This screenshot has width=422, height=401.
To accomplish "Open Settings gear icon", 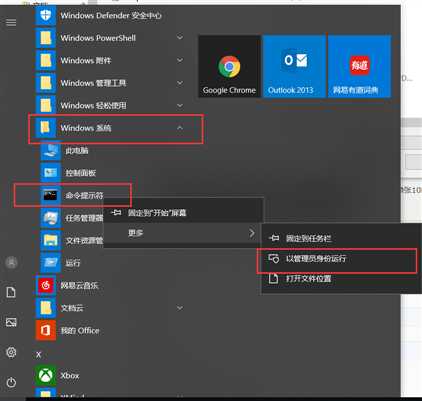I will [x=11, y=352].
